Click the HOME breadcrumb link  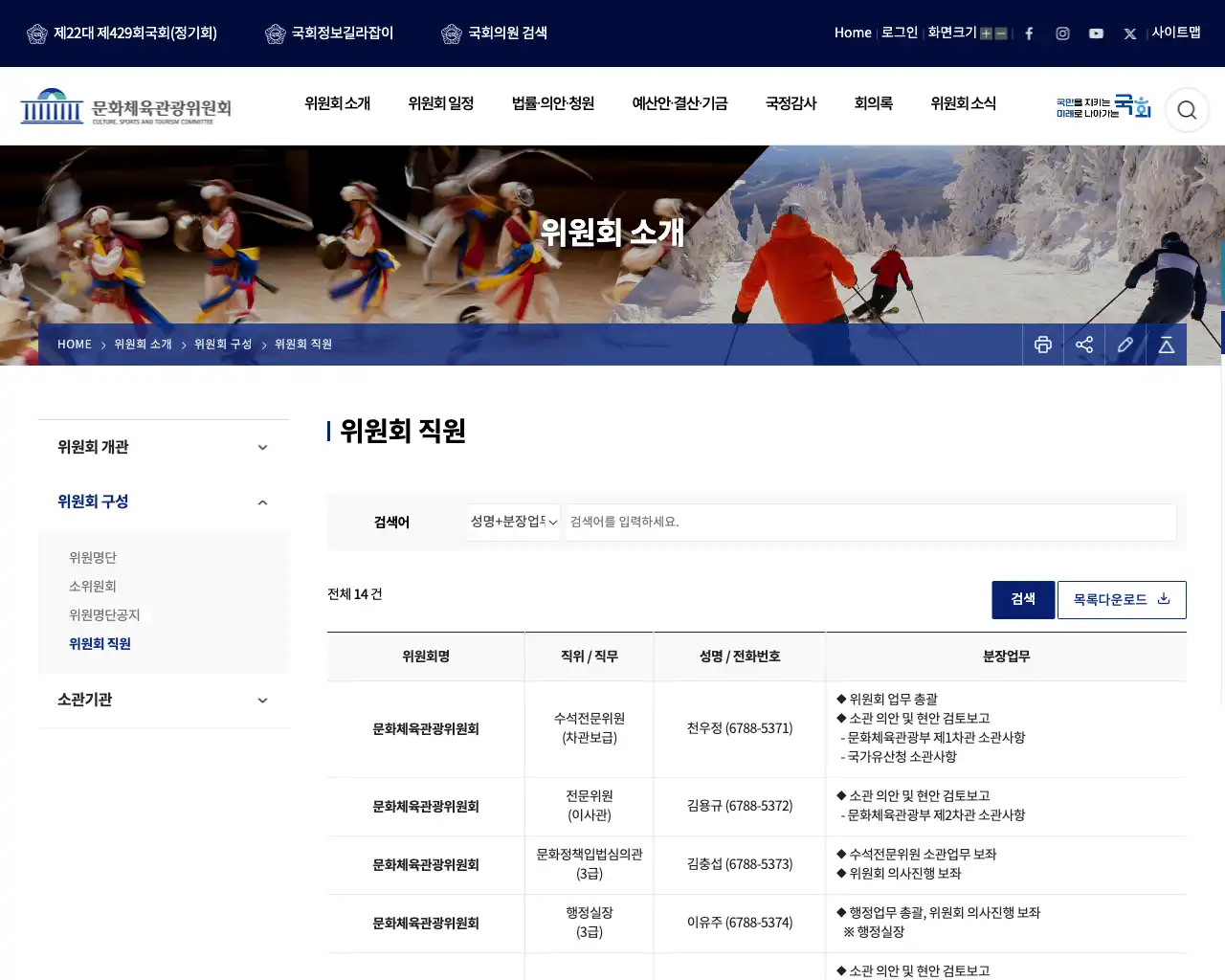click(x=75, y=345)
